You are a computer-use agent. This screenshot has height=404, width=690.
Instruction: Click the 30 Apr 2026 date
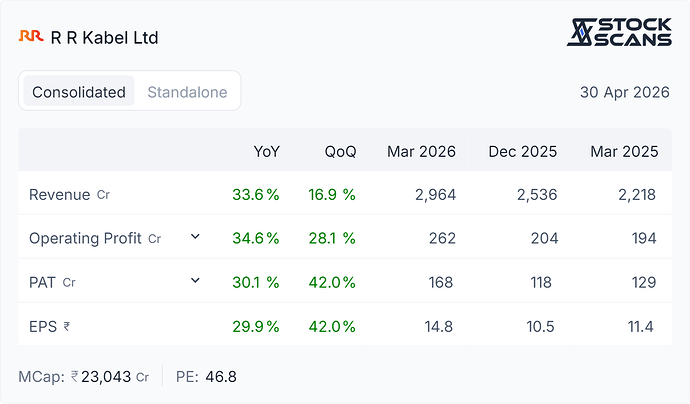tap(624, 92)
